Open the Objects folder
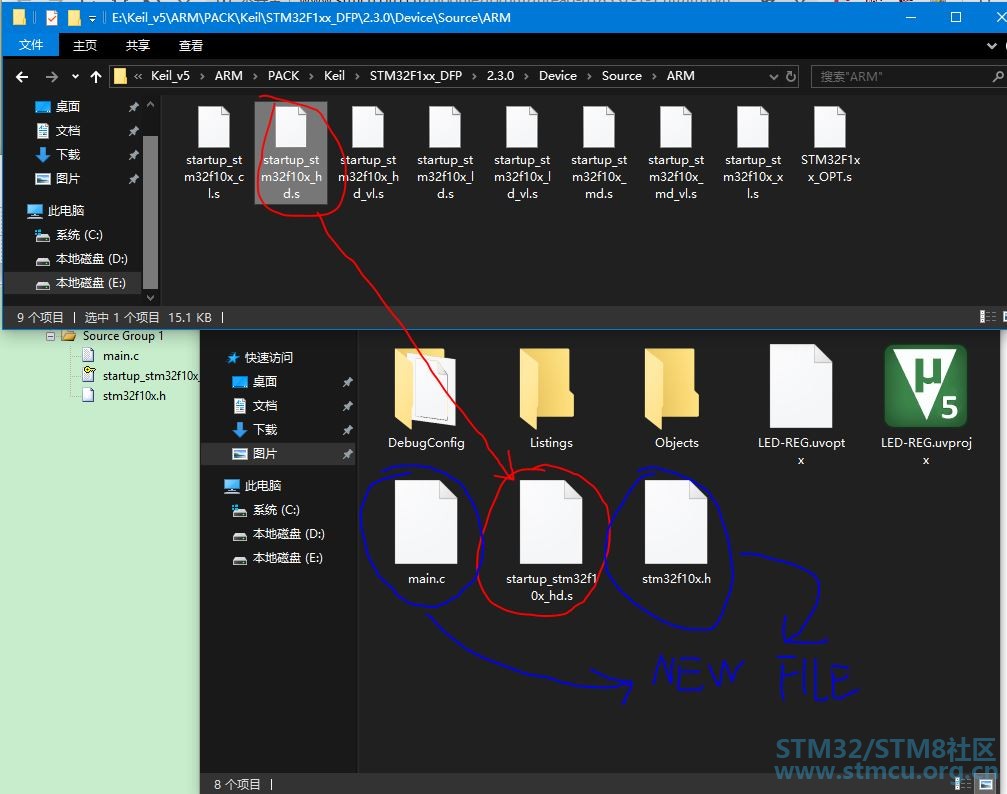 (x=676, y=398)
